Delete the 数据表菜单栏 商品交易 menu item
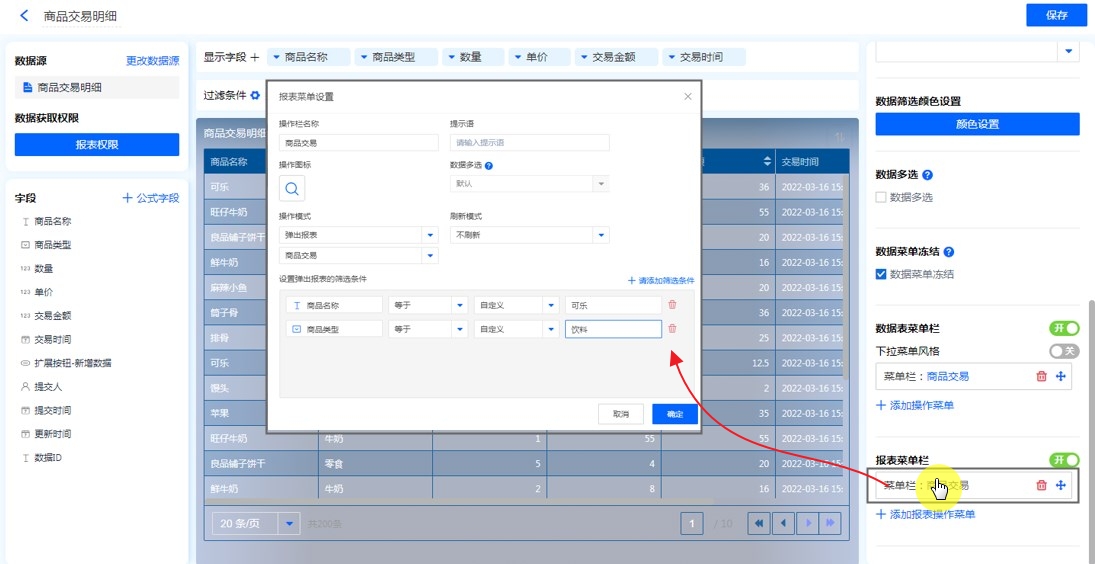Viewport: 1095px width, 564px height. (1041, 376)
